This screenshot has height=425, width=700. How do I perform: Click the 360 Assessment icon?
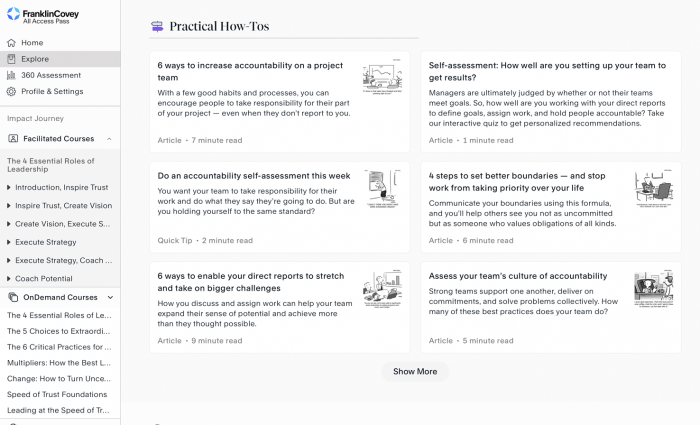(x=11, y=75)
